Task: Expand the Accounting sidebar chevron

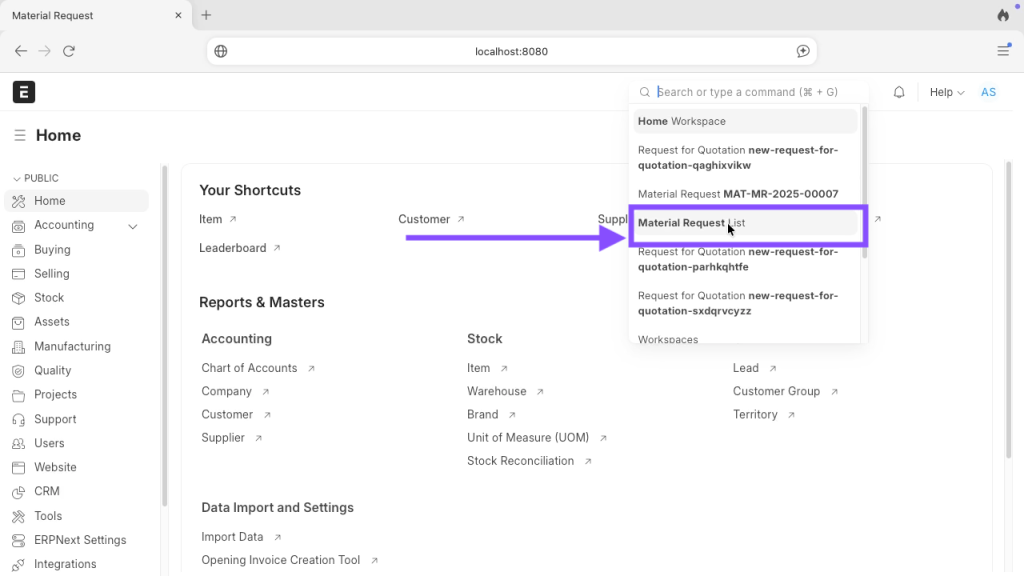Action: 133,226
